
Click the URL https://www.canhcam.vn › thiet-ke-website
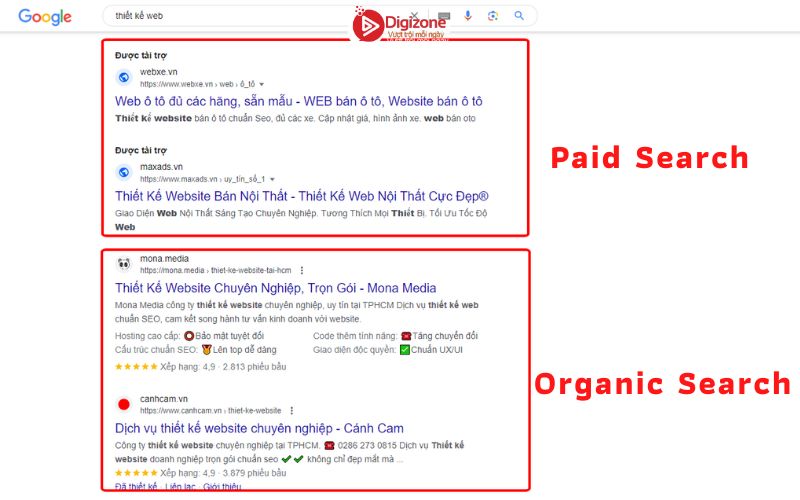click(x=211, y=411)
